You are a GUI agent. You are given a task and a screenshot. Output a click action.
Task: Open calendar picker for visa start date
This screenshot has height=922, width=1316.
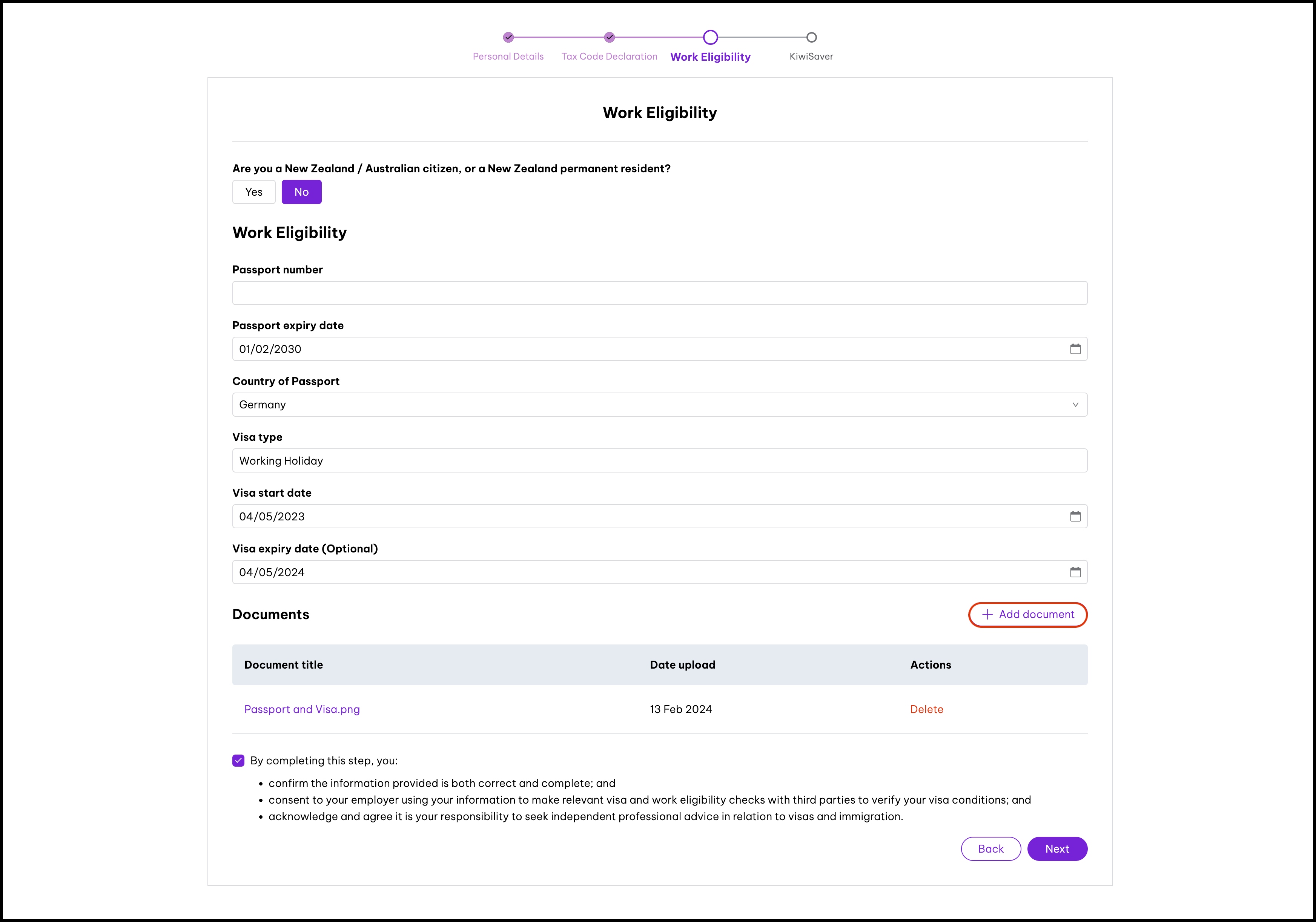click(1075, 516)
